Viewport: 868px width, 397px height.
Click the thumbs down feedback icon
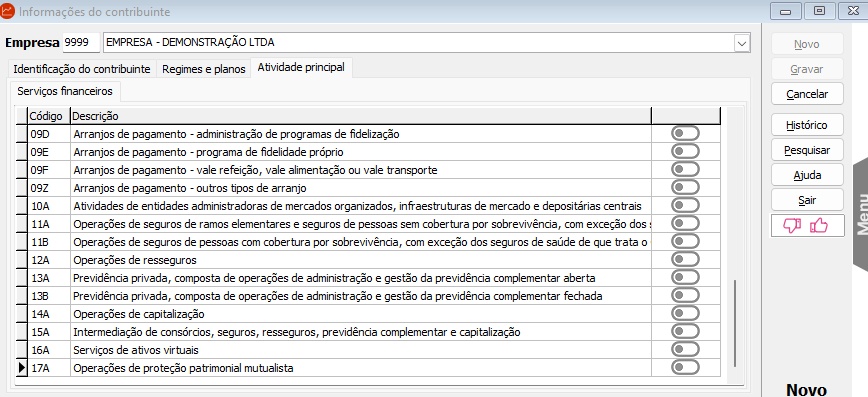coord(792,225)
